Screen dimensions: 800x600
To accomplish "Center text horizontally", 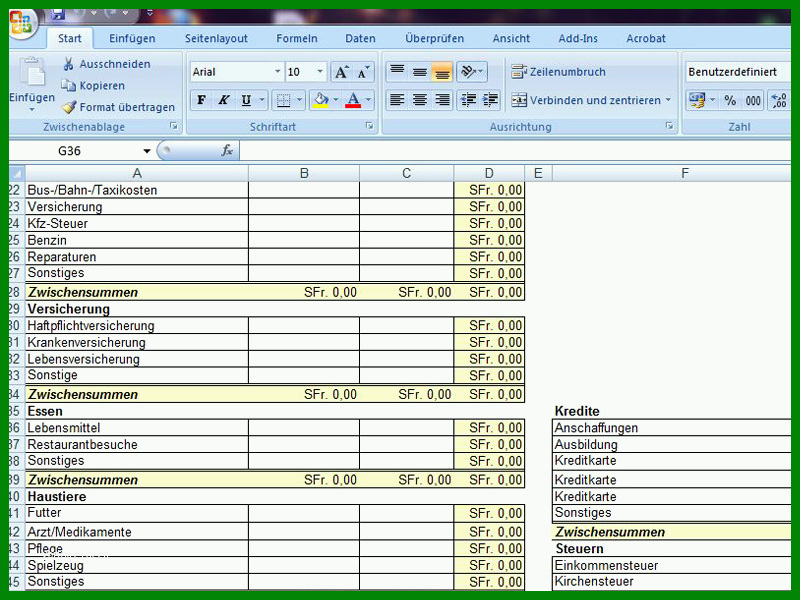I will [419, 99].
